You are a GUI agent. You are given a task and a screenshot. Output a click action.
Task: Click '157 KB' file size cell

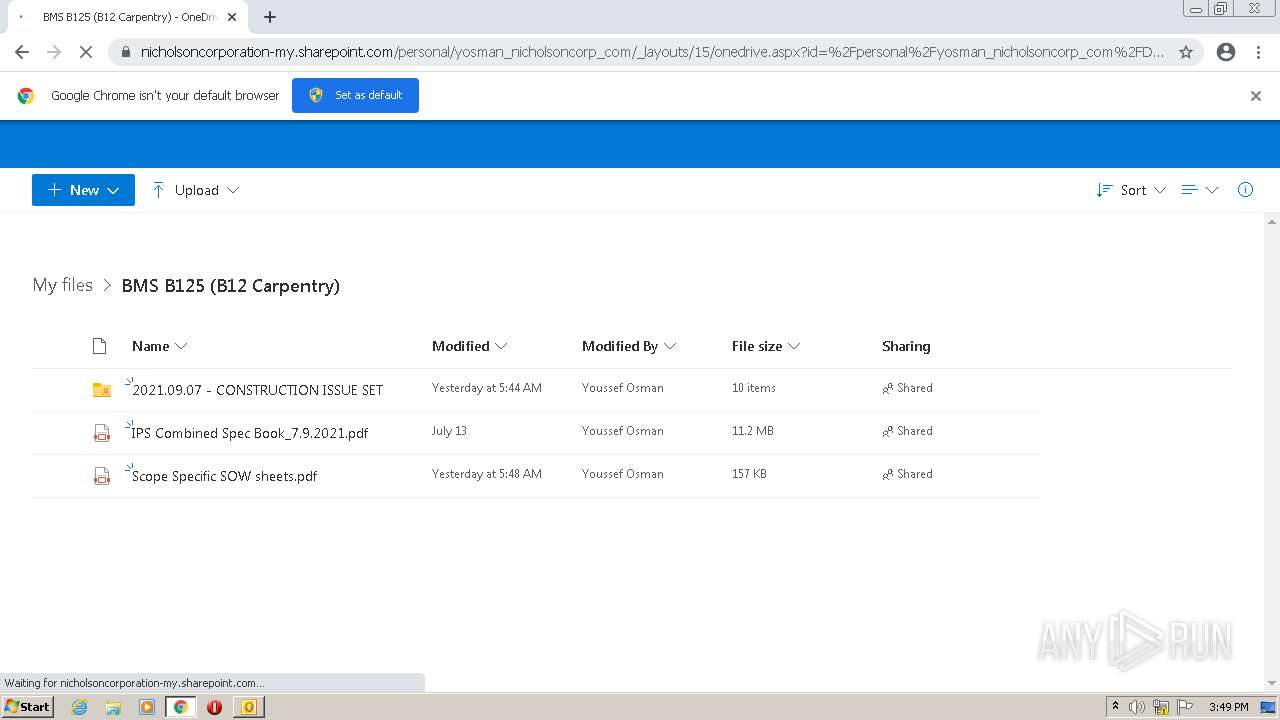click(x=749, y=474)
